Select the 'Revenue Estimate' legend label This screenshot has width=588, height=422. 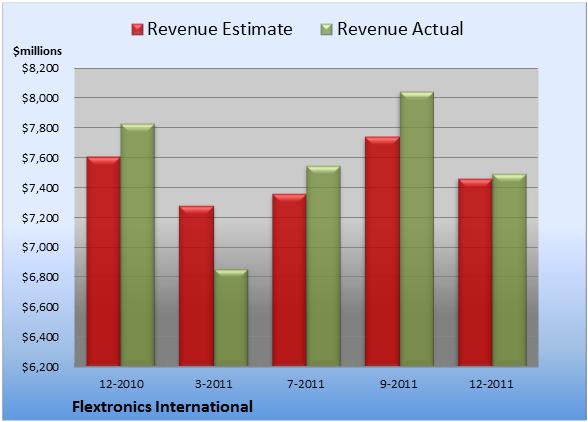click(220, 29)
